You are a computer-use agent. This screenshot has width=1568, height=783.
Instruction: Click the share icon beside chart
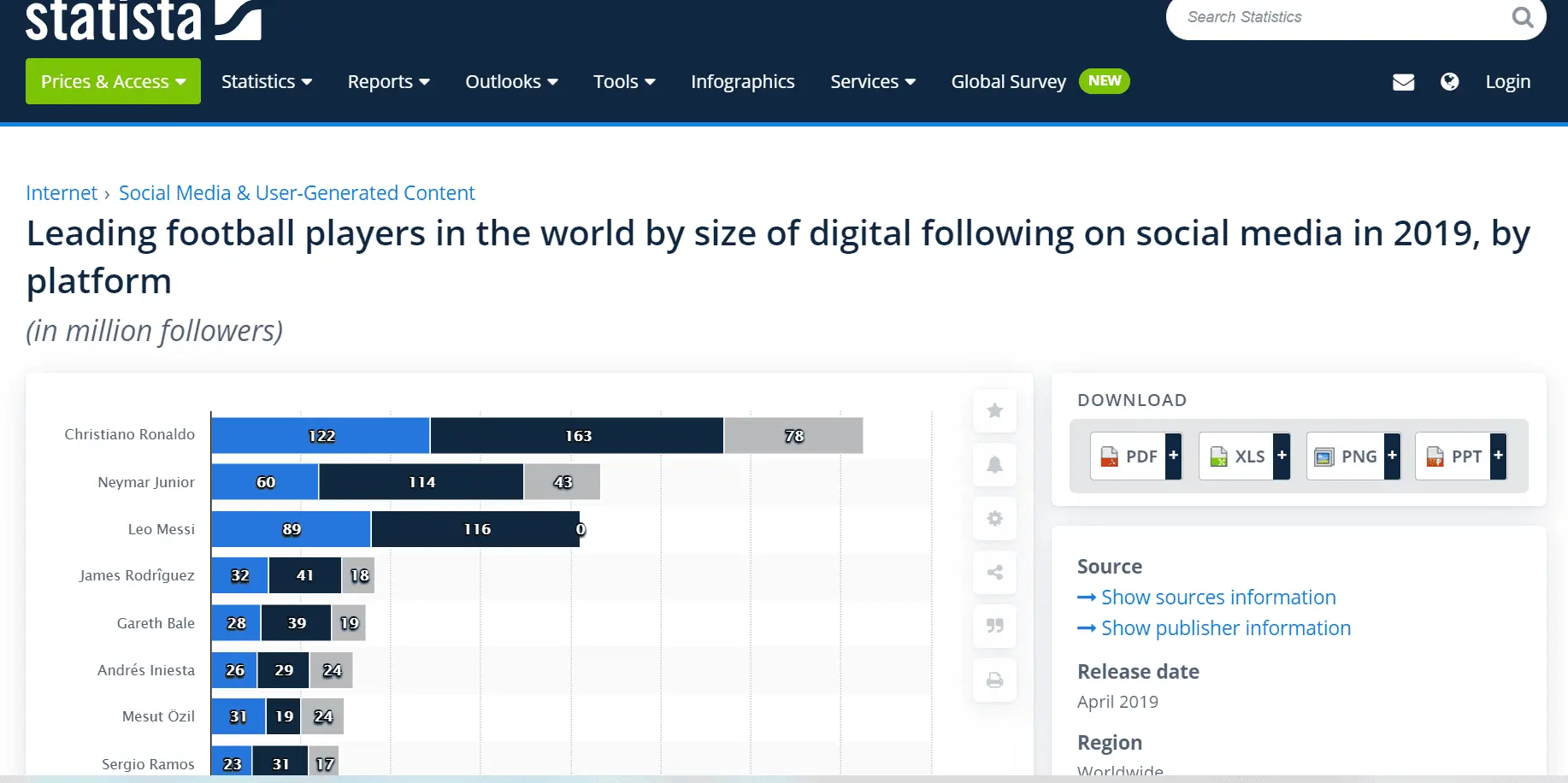pyautogui.click(x=994, y=573)
